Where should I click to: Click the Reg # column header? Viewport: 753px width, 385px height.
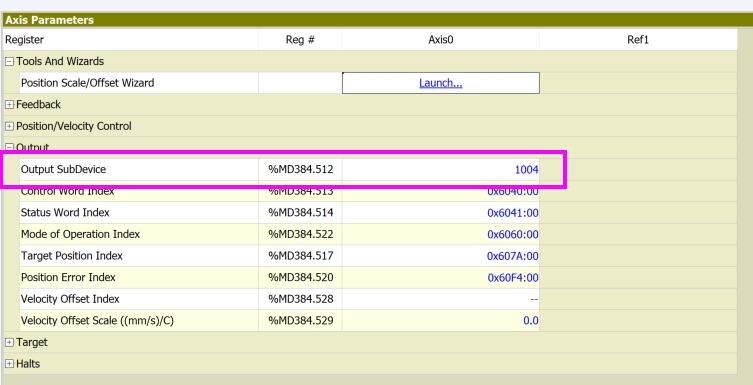tap(300, 40)
